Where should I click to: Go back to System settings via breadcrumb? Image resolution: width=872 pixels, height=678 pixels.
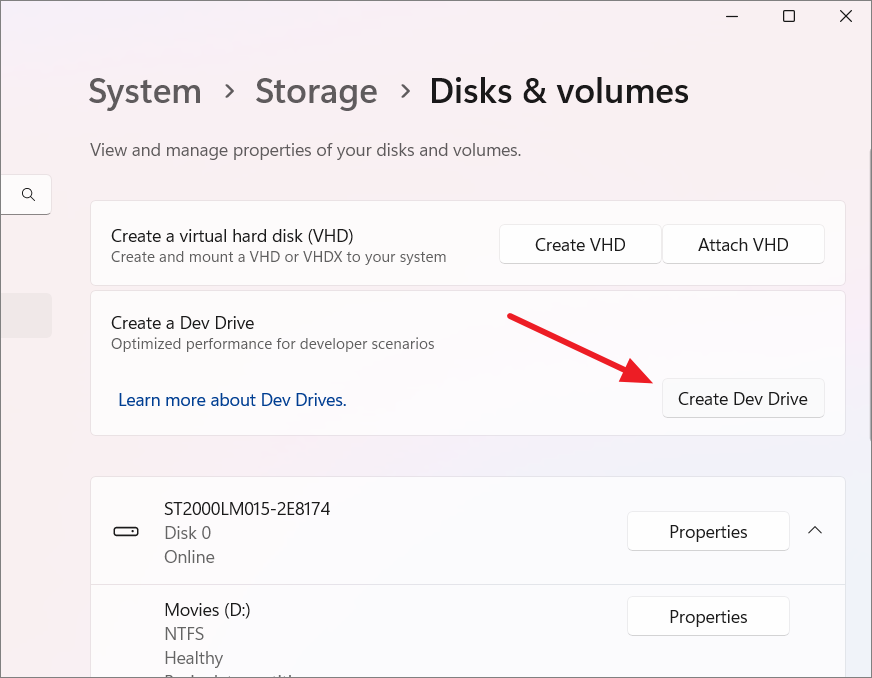(144, 91)
